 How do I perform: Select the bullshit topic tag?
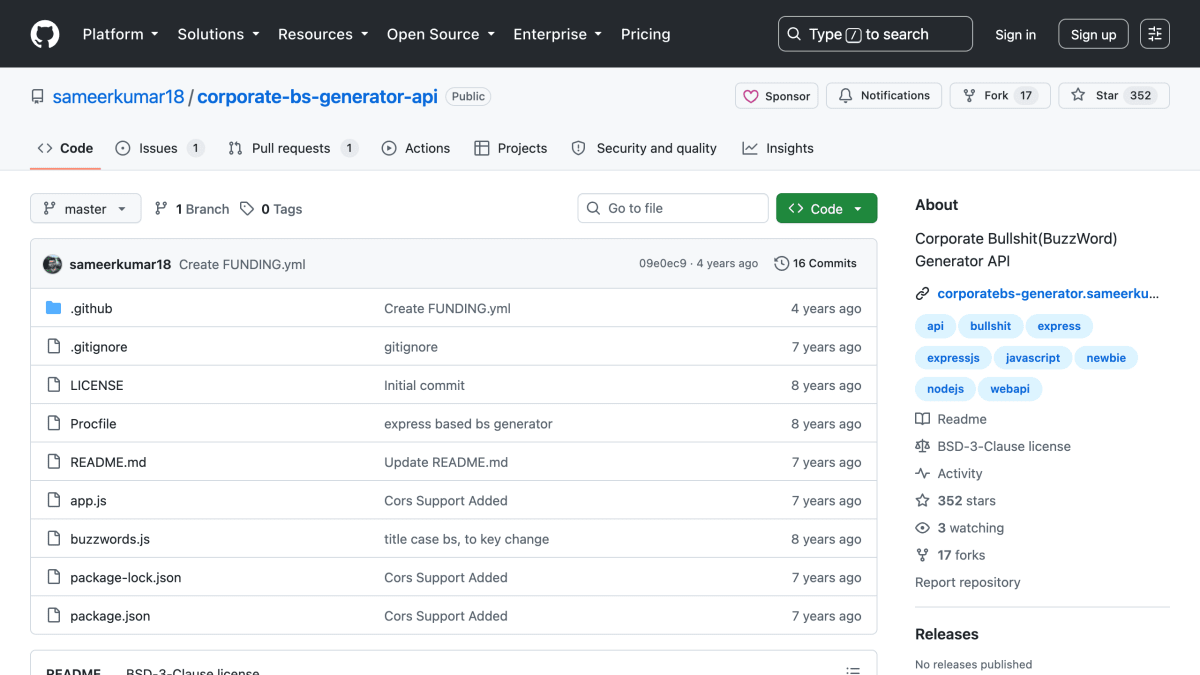click(990, 326)
